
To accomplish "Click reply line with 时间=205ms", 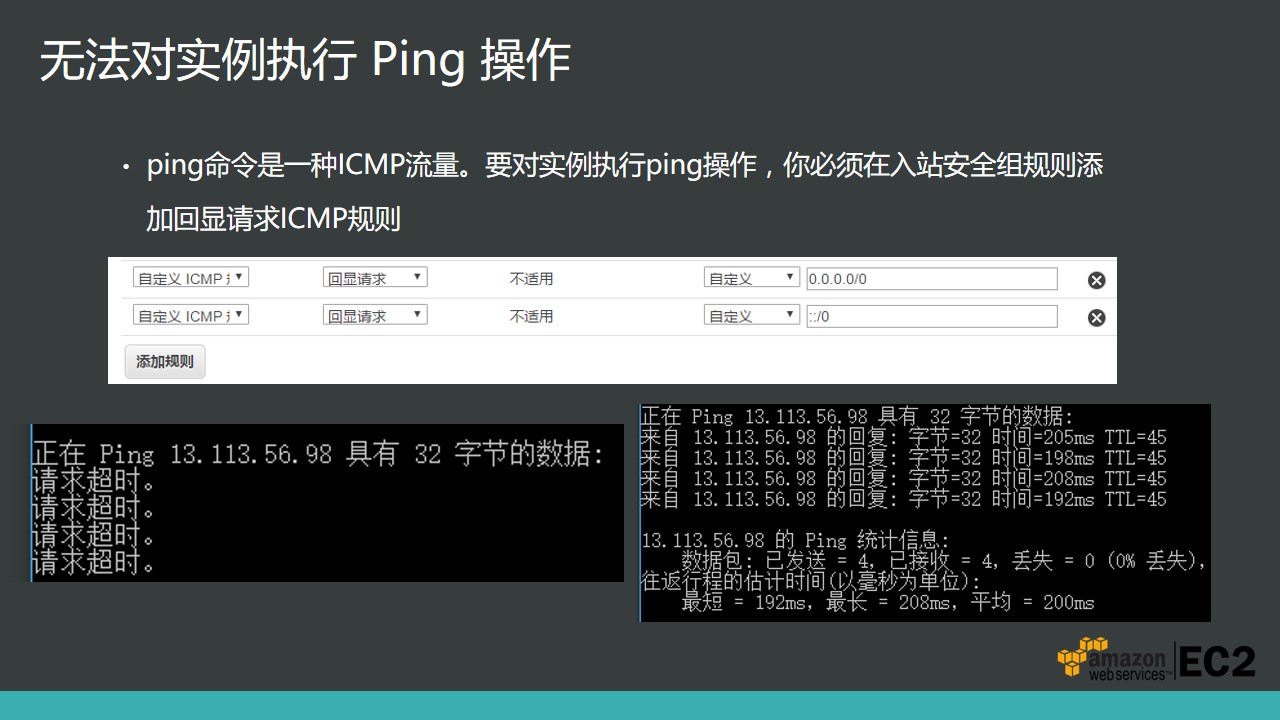I will coord(904,437).
